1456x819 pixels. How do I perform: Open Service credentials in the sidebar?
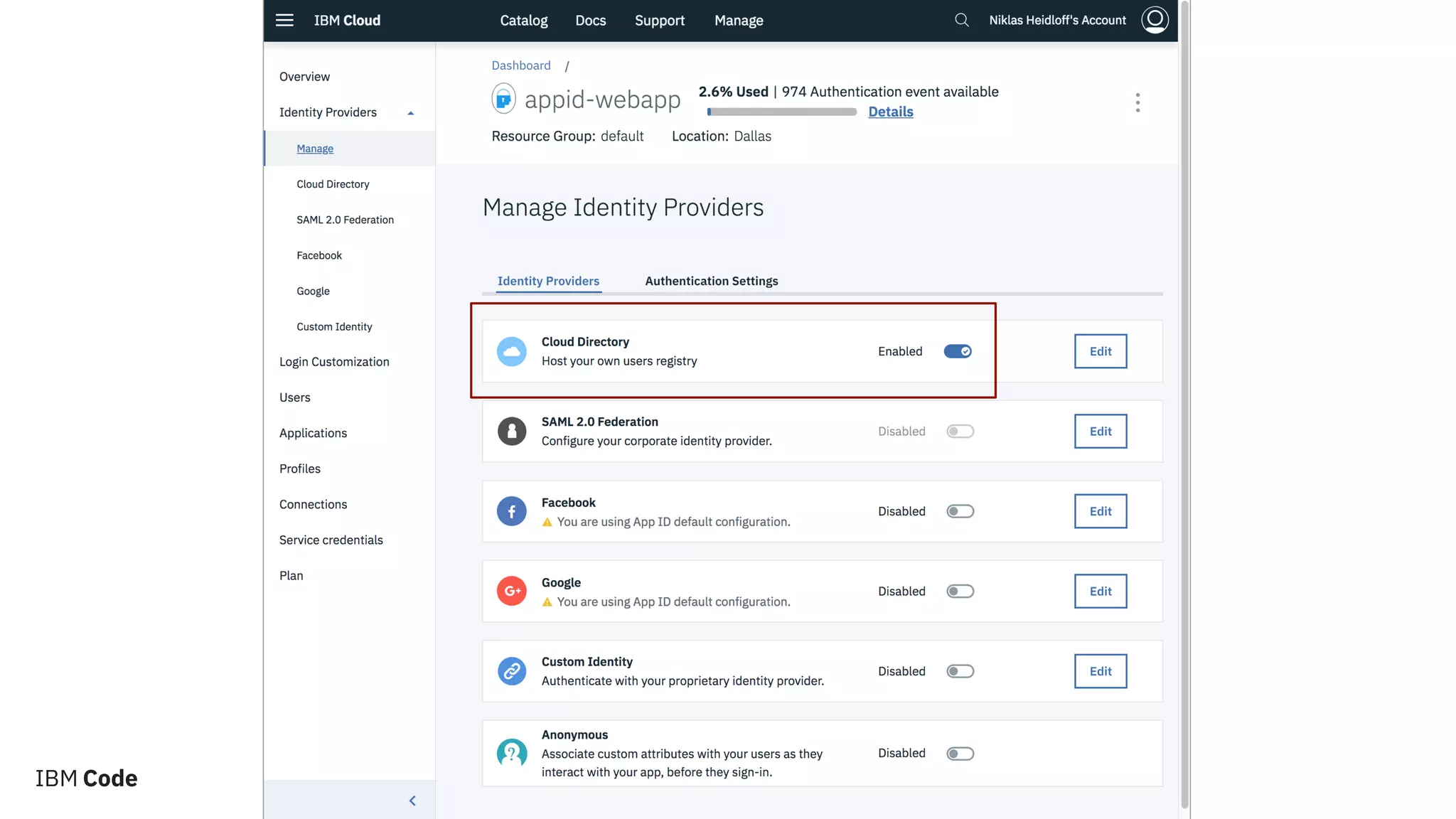click(331, 540)
